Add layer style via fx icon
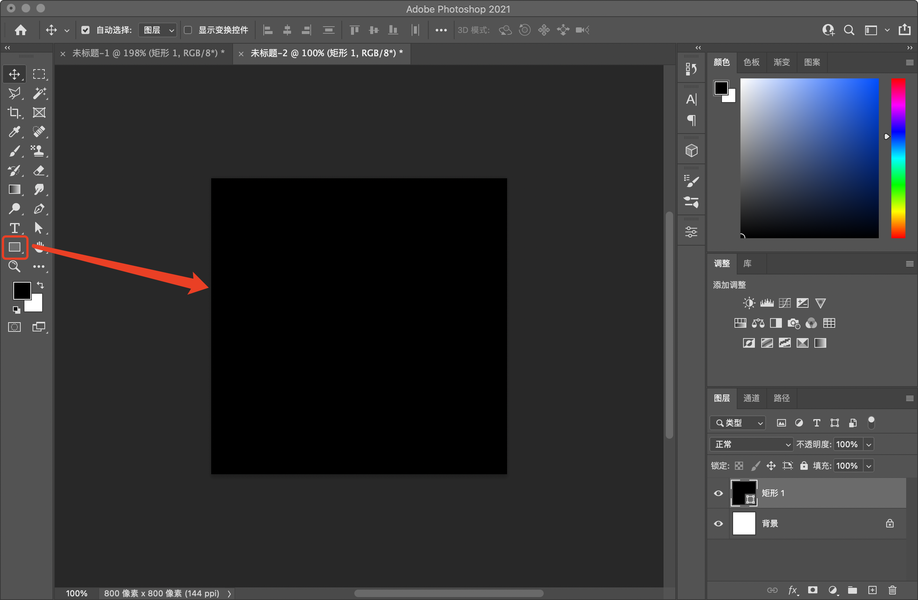This screenshot has height=600, width=918. 793,590
